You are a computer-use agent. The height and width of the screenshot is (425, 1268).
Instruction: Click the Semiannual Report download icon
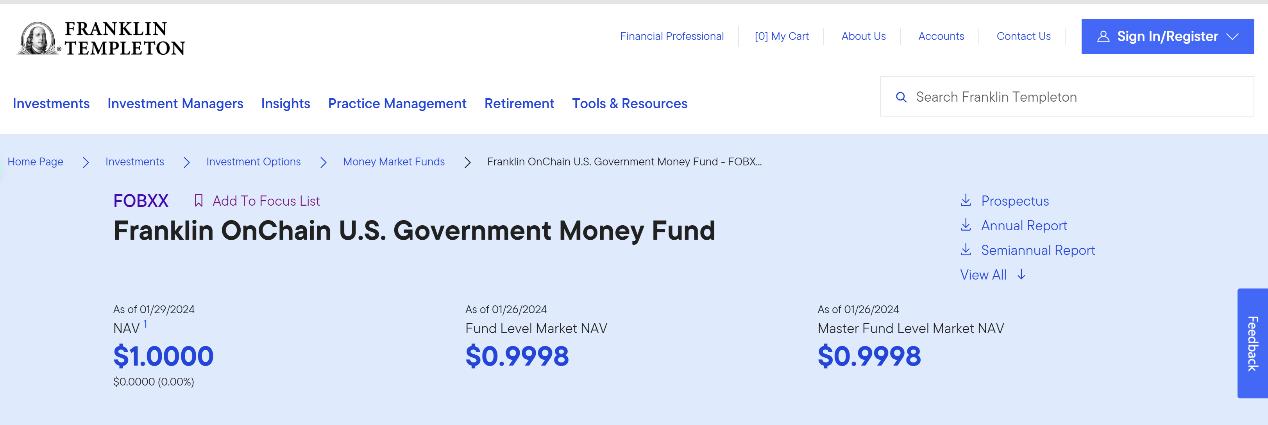point(966,250)
